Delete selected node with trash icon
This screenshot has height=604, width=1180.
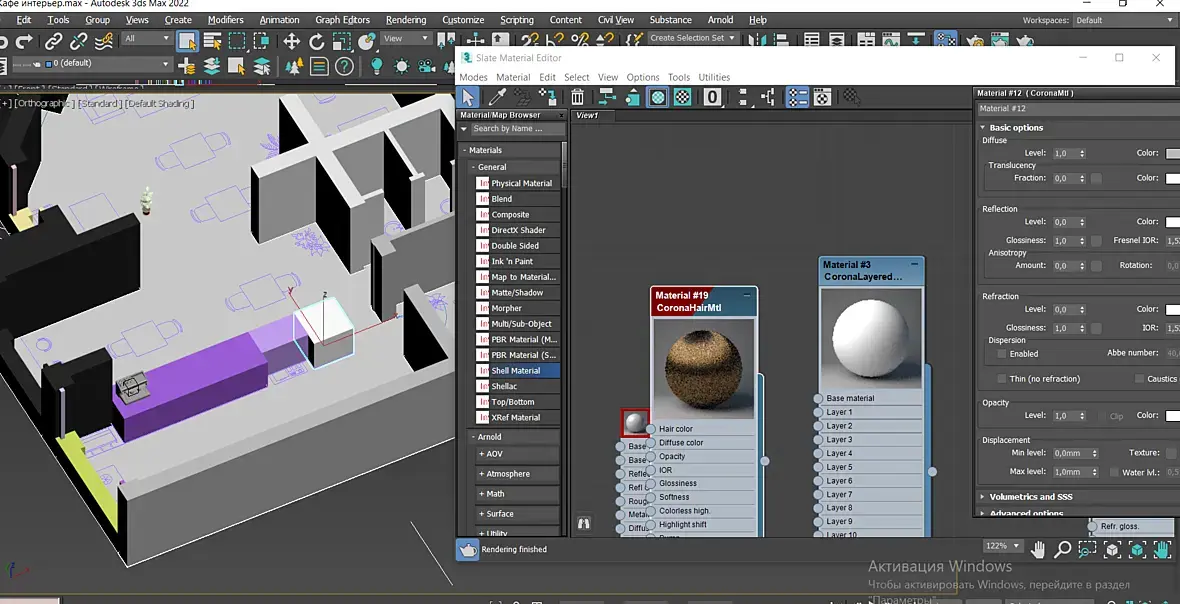577,97
